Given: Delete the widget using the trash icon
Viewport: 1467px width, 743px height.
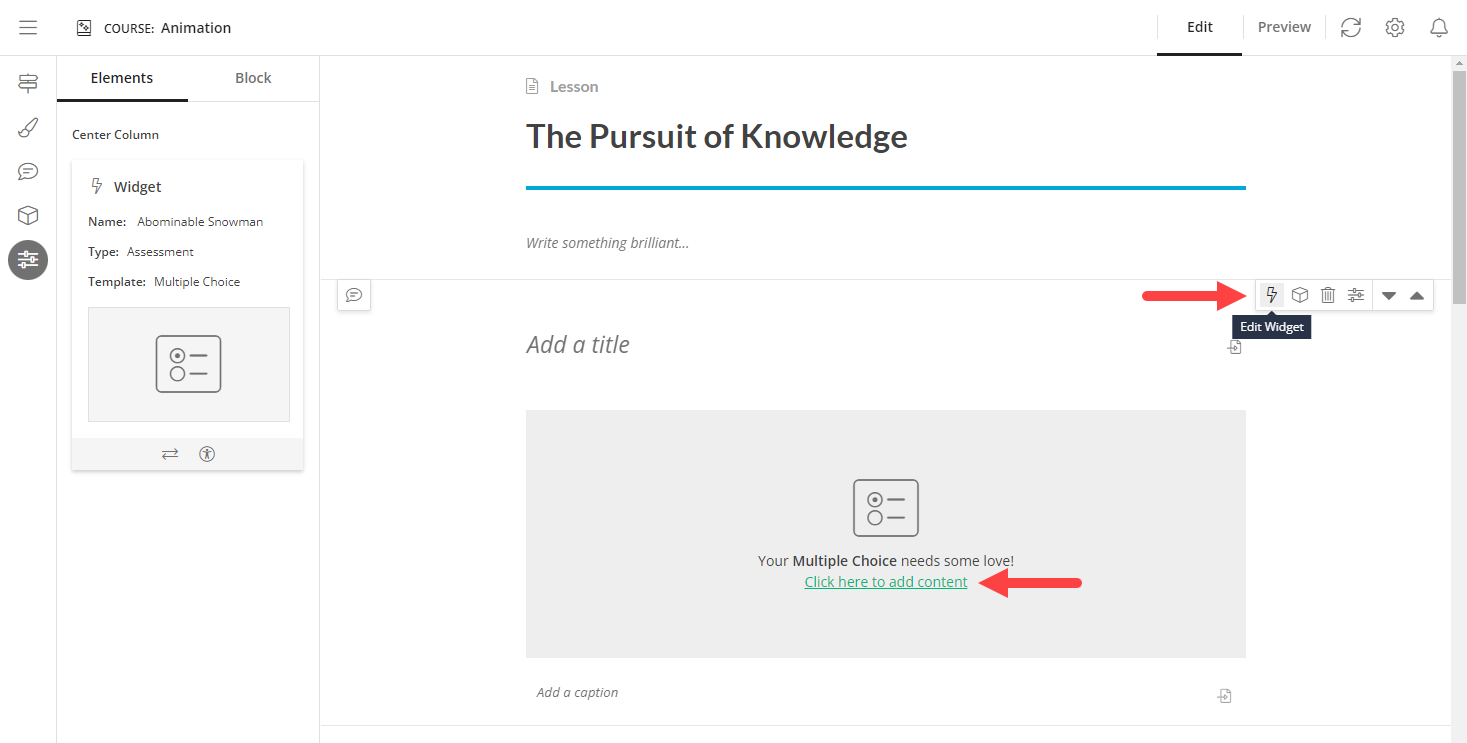Looking at the screenshot, I should 1327,294.
